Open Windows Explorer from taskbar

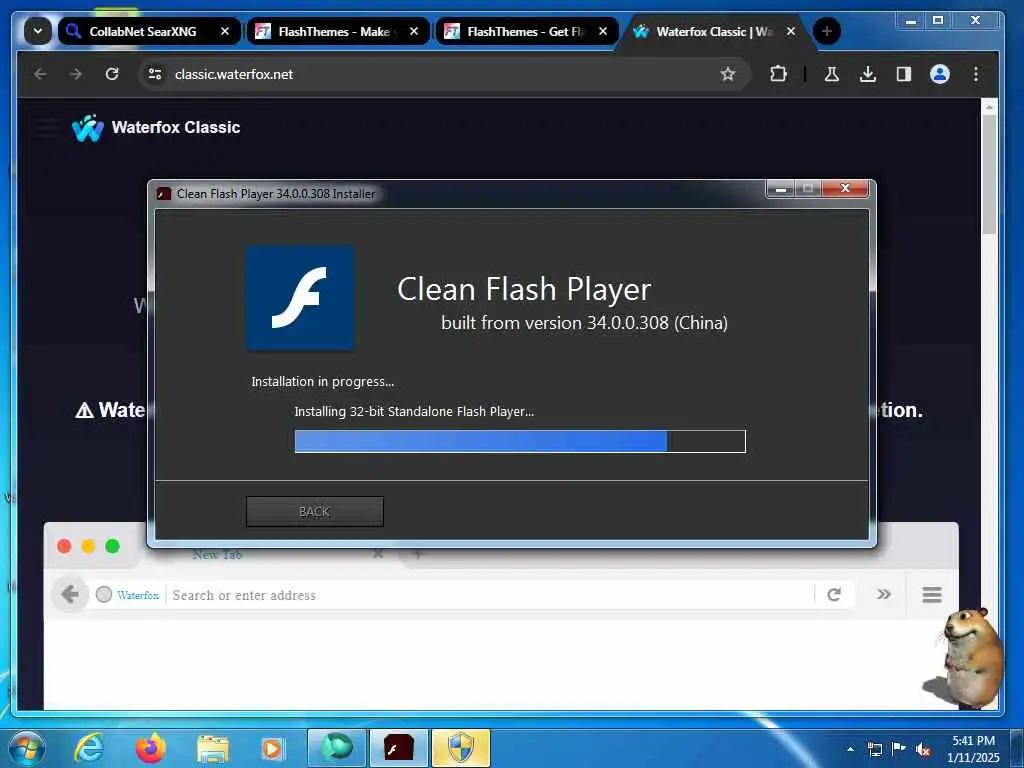pyautogui.click(x=213, y=748)
